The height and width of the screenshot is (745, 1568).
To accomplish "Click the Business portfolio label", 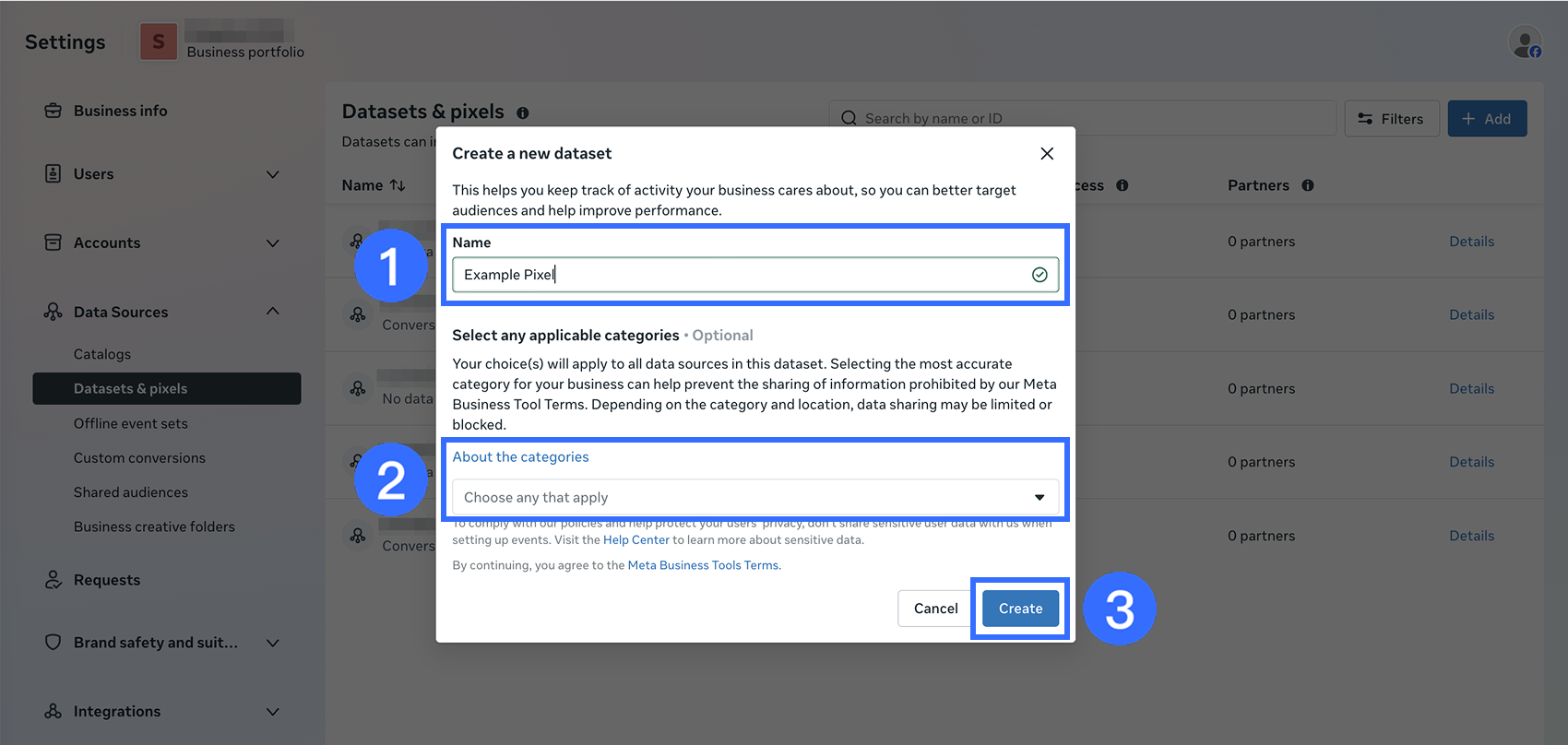I will click(x=245, y=52).
